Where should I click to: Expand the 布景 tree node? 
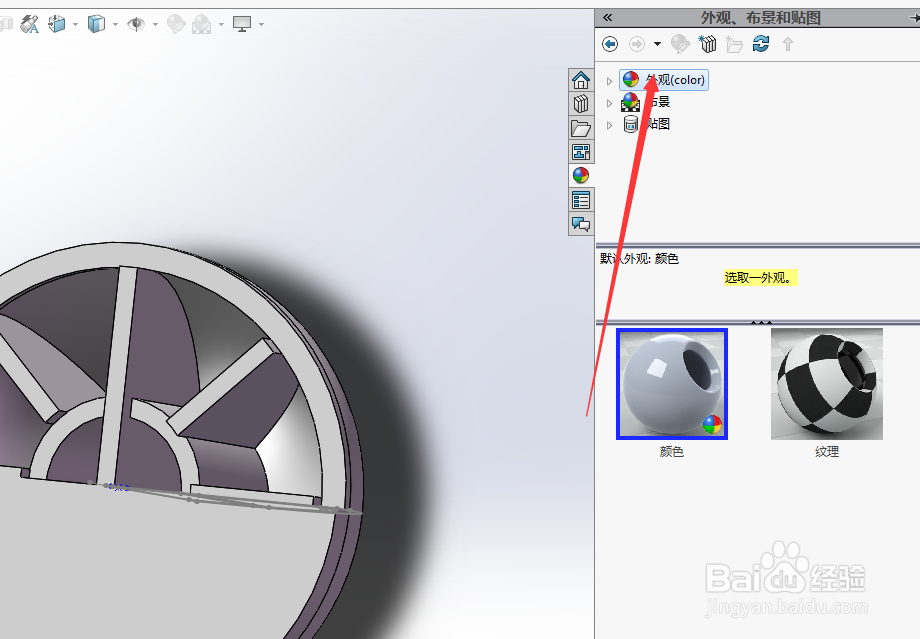pos(609,103)
